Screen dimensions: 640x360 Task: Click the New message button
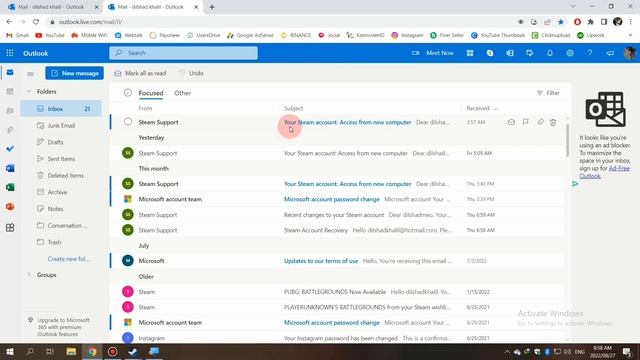point(74,73)
